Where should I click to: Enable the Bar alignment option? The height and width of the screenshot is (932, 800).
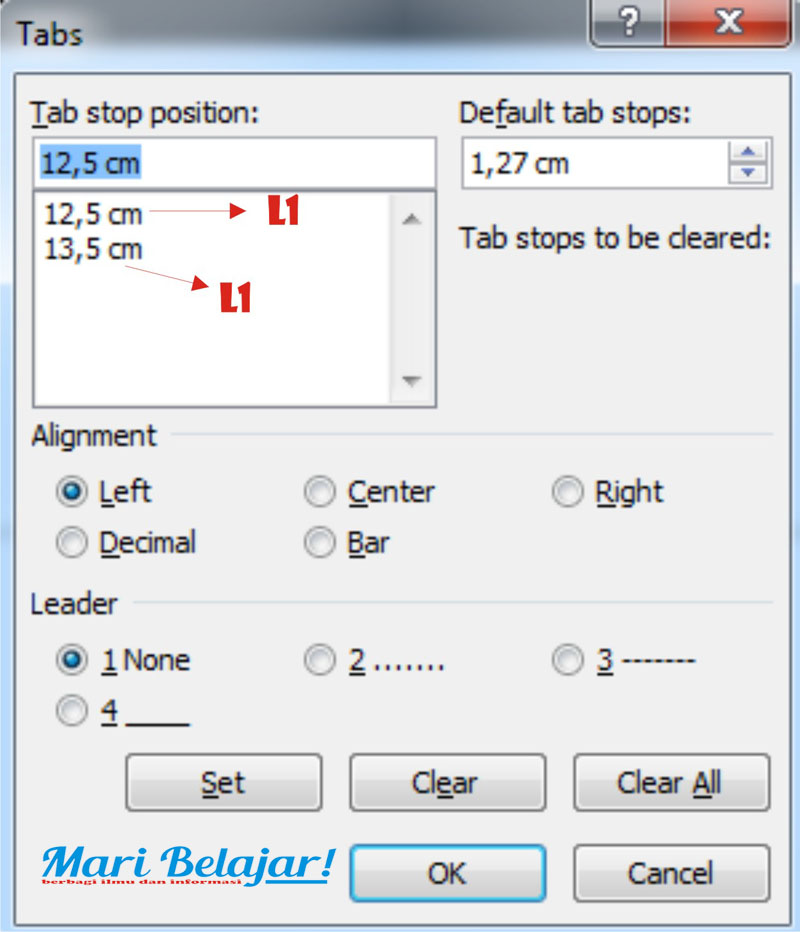click(320, 543)
